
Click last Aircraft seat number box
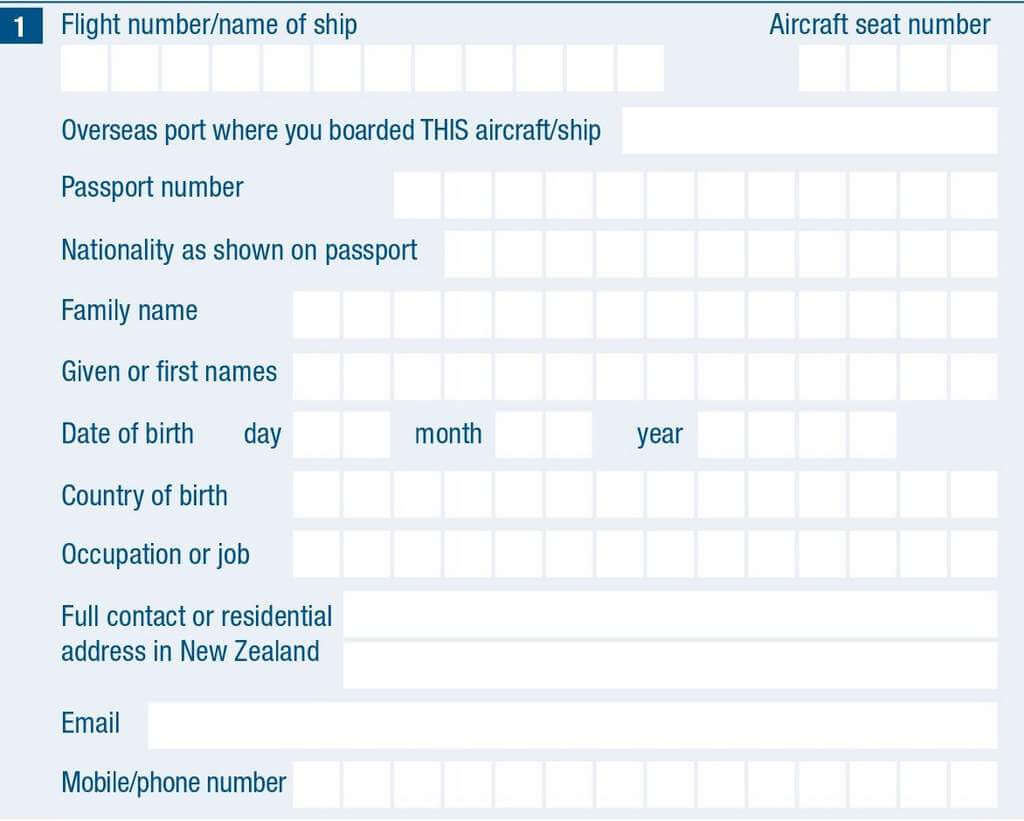(974, 68)
